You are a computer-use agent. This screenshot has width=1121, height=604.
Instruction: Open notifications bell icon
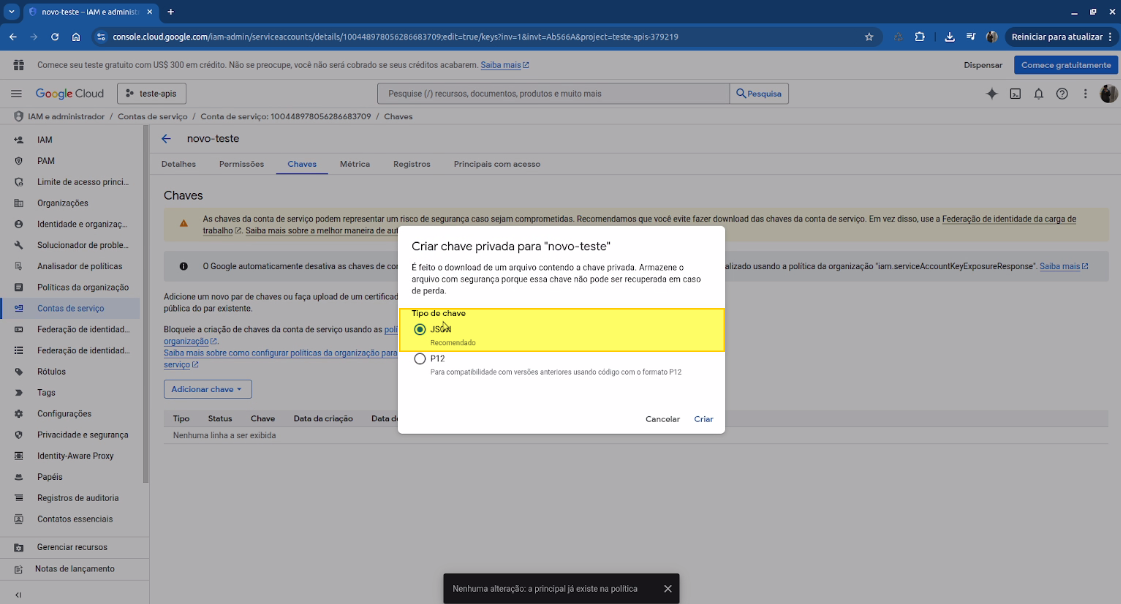[1039, 94]
